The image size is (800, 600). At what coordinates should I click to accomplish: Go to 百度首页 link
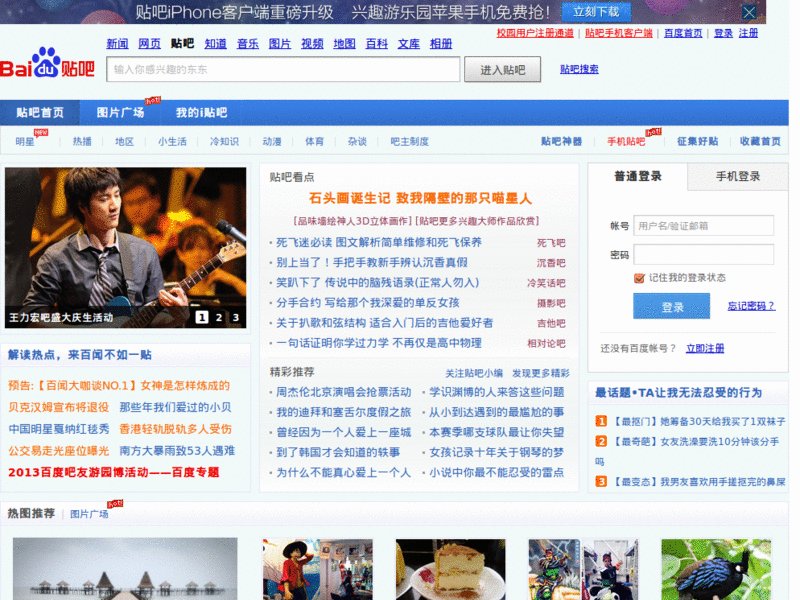pos(683,33)
